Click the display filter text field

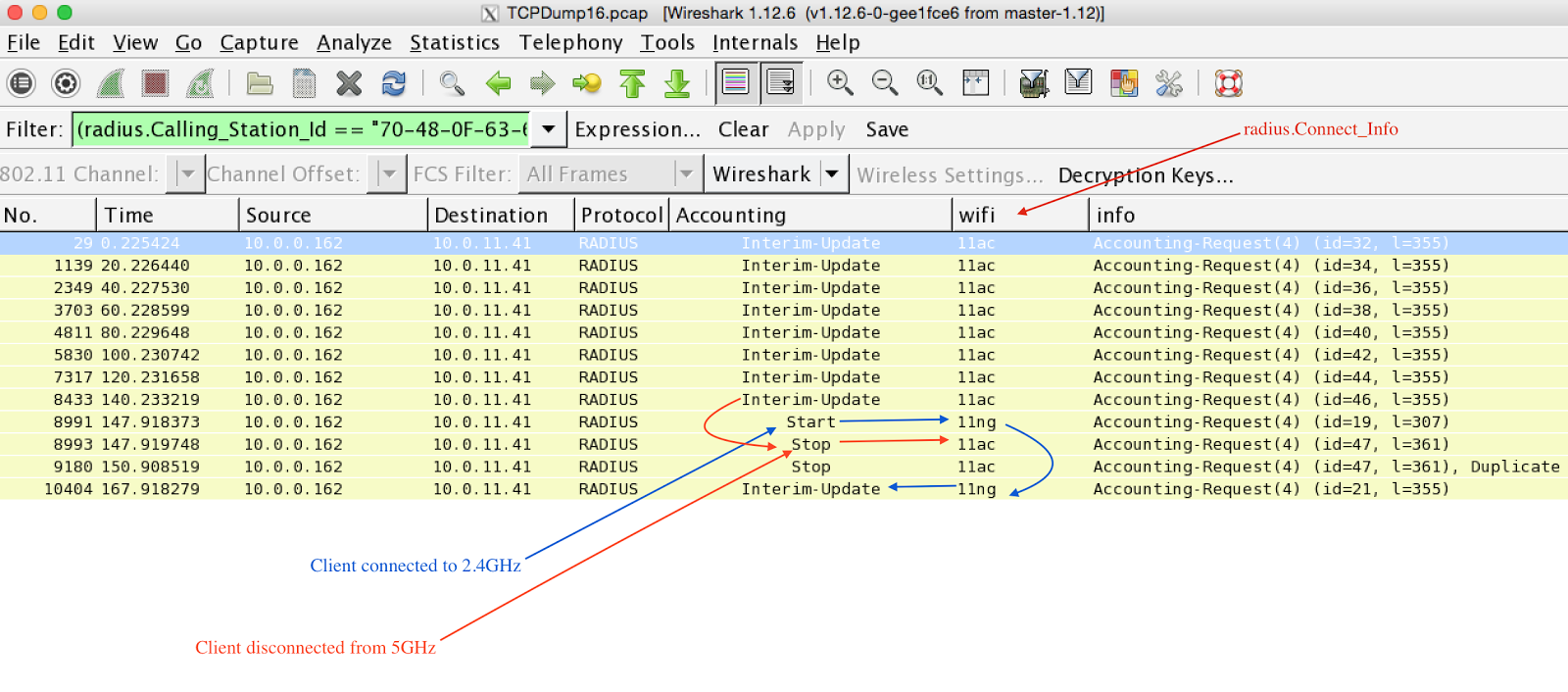(302, 129)
